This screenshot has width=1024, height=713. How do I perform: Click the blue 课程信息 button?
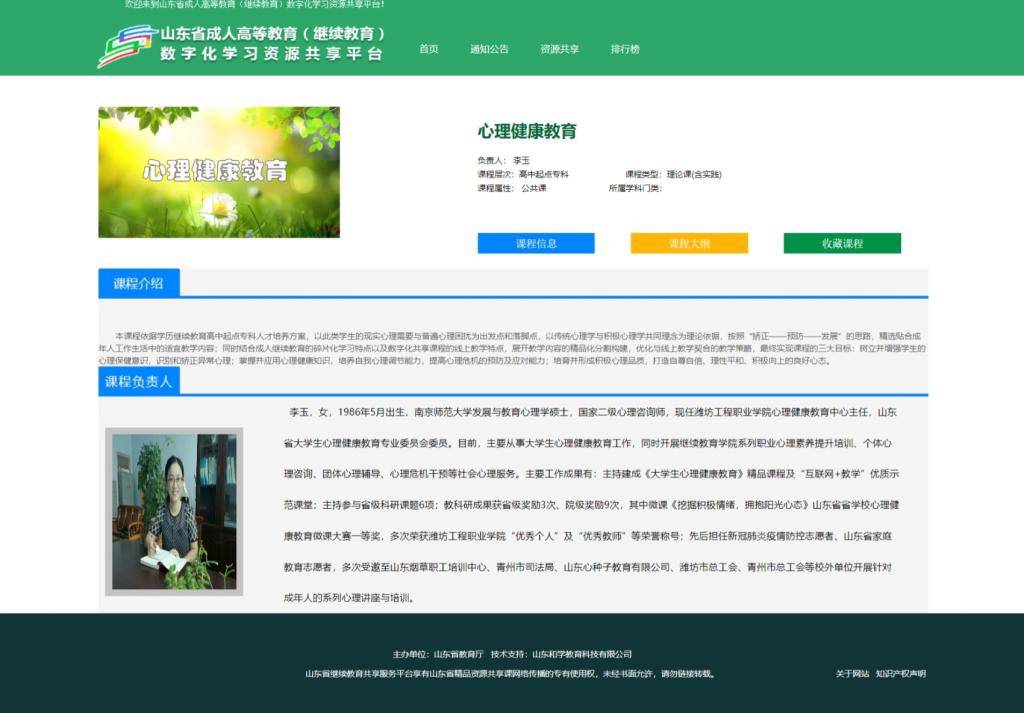click(x=536, y=243)
